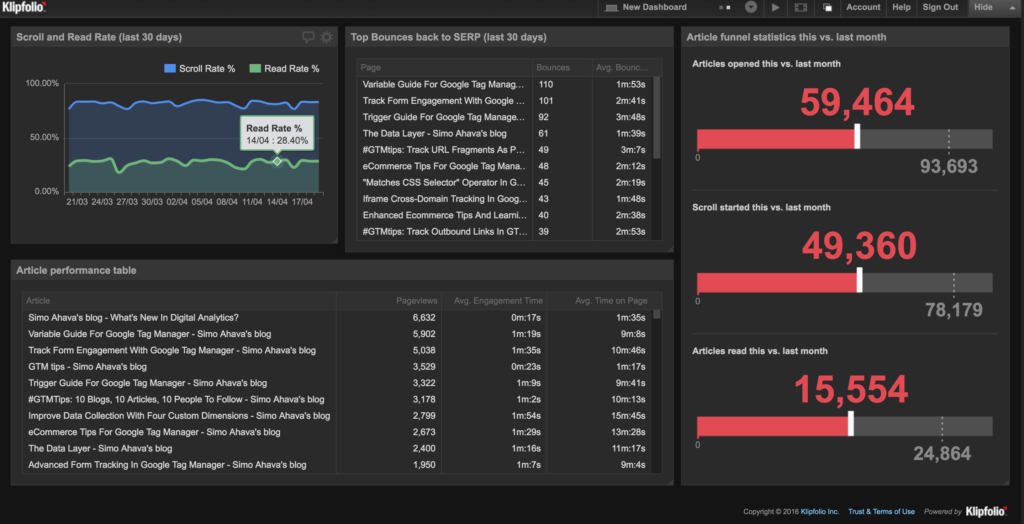This screenshot has width=1024, height=524.
Task: Select Improve Data Collection With Four Custom Dimensions
Action: click(x=338, y=416)
